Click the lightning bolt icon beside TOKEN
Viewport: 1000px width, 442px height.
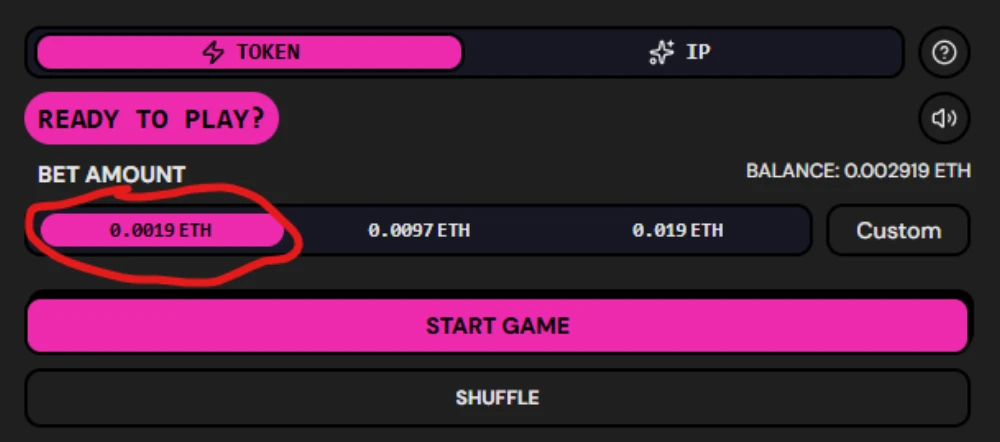click(x=213, y=52)
